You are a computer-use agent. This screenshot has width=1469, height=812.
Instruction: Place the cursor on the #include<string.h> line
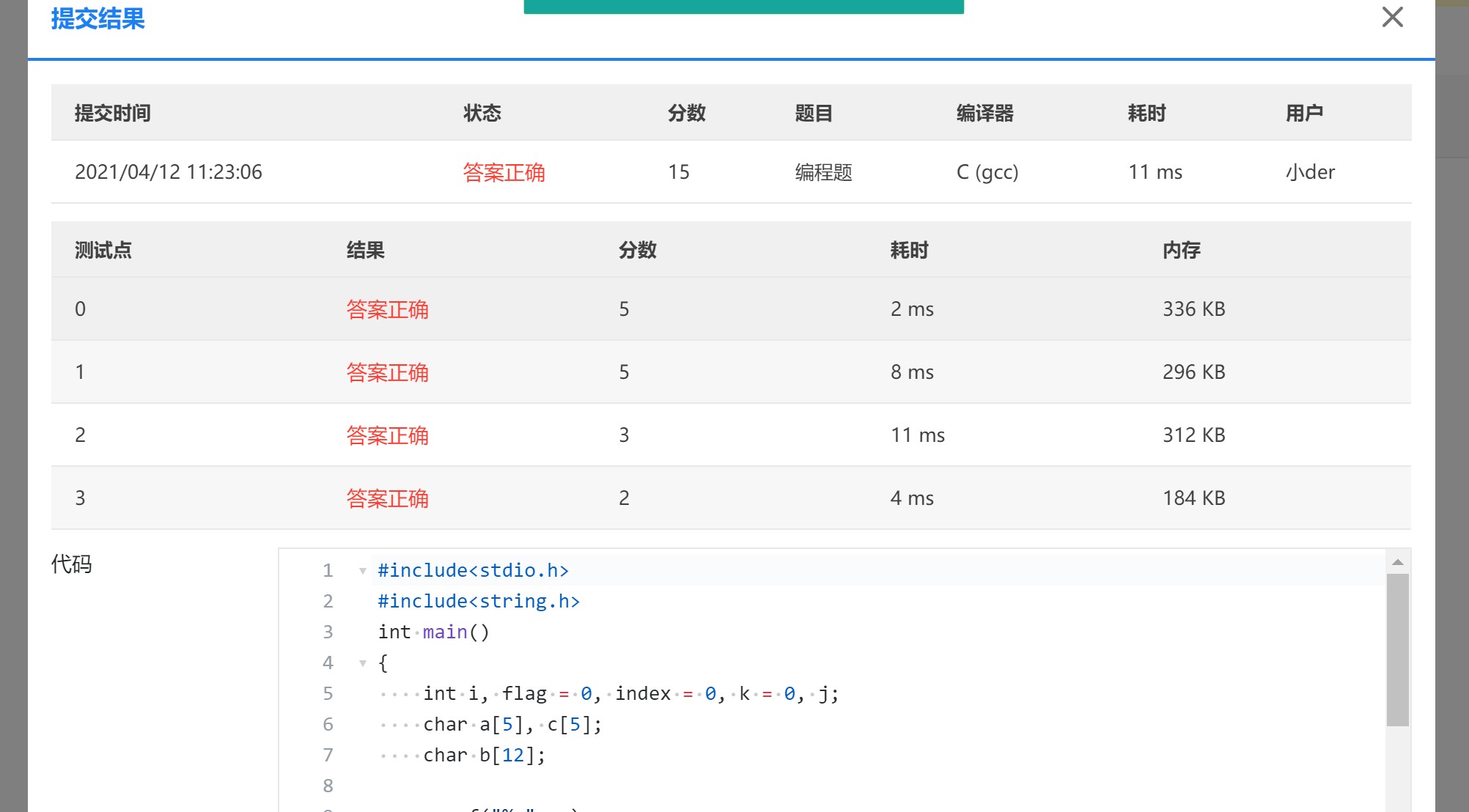tap(479, 602)
